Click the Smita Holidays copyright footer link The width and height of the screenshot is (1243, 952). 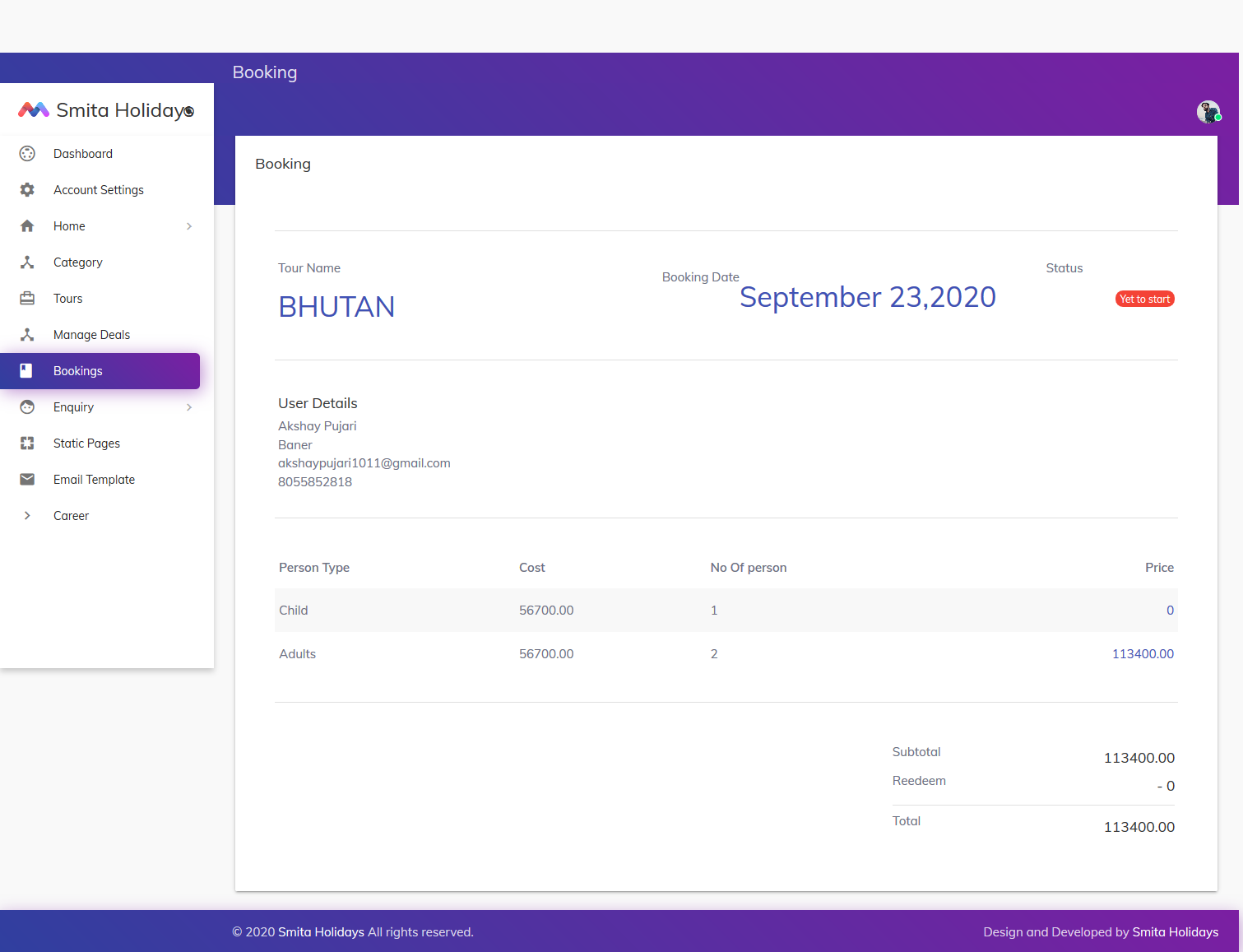click(x=321, y=932)
